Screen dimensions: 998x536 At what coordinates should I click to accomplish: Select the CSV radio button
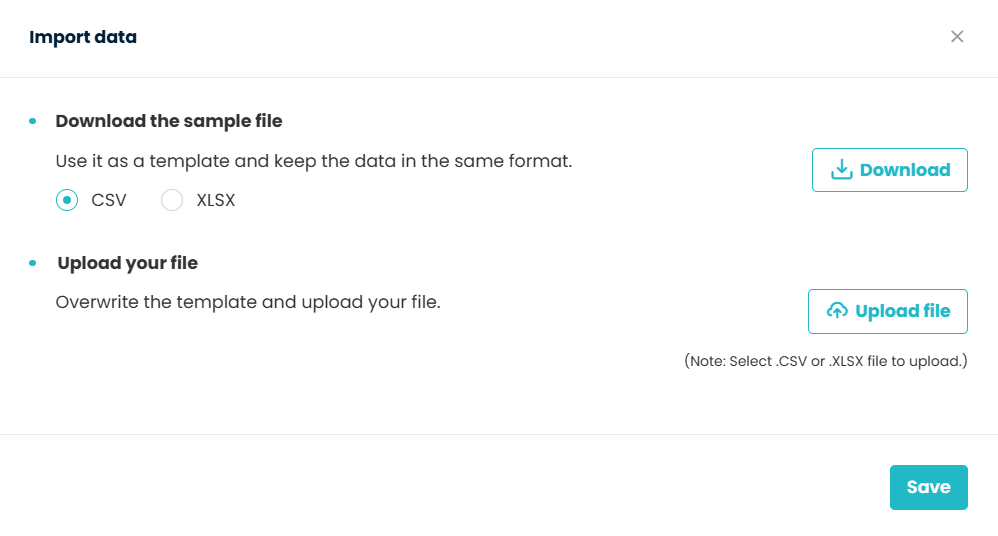tap(67, 200)
